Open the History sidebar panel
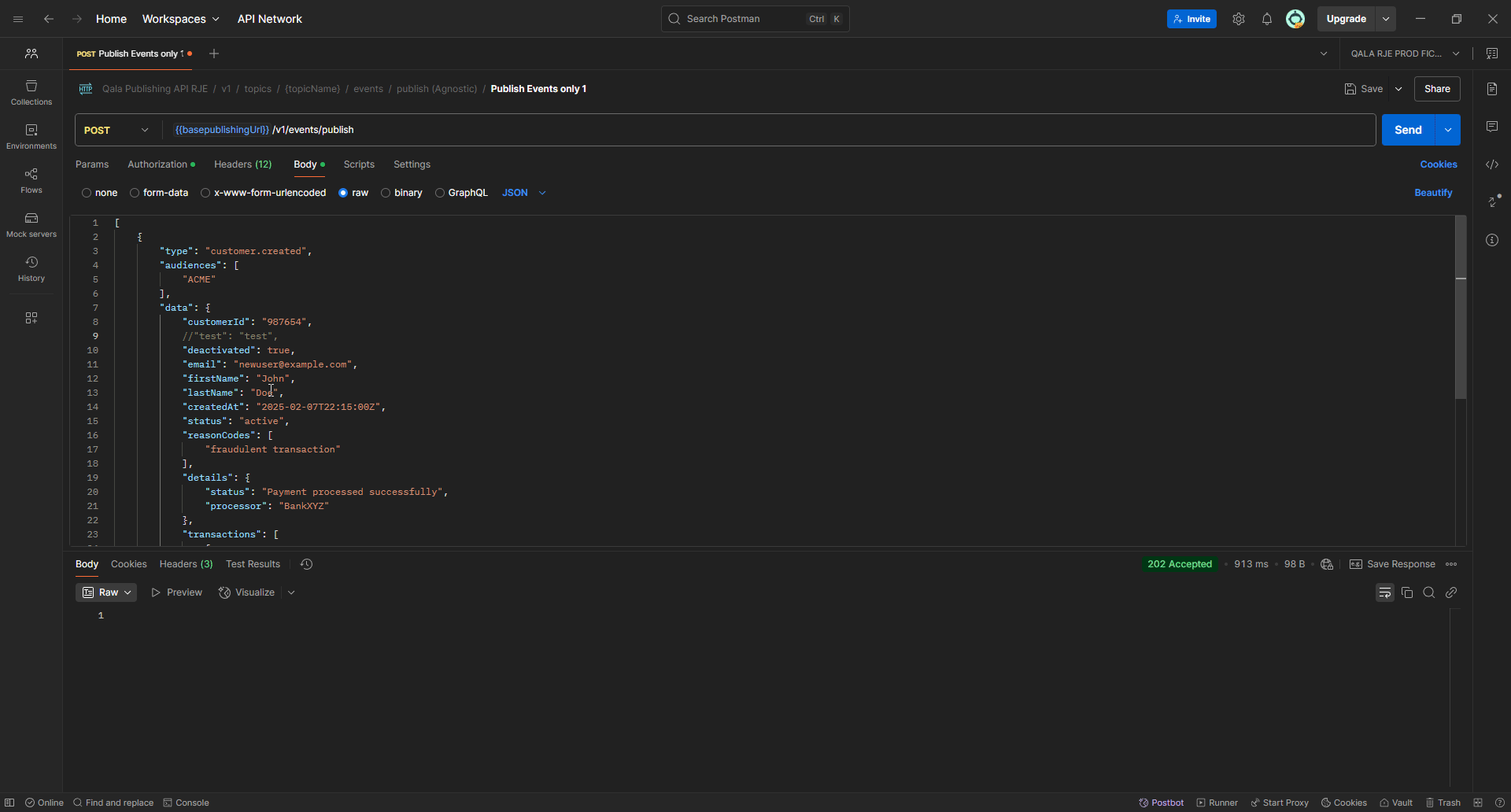This screenshot has height=812, width=1511. (31, 268)
